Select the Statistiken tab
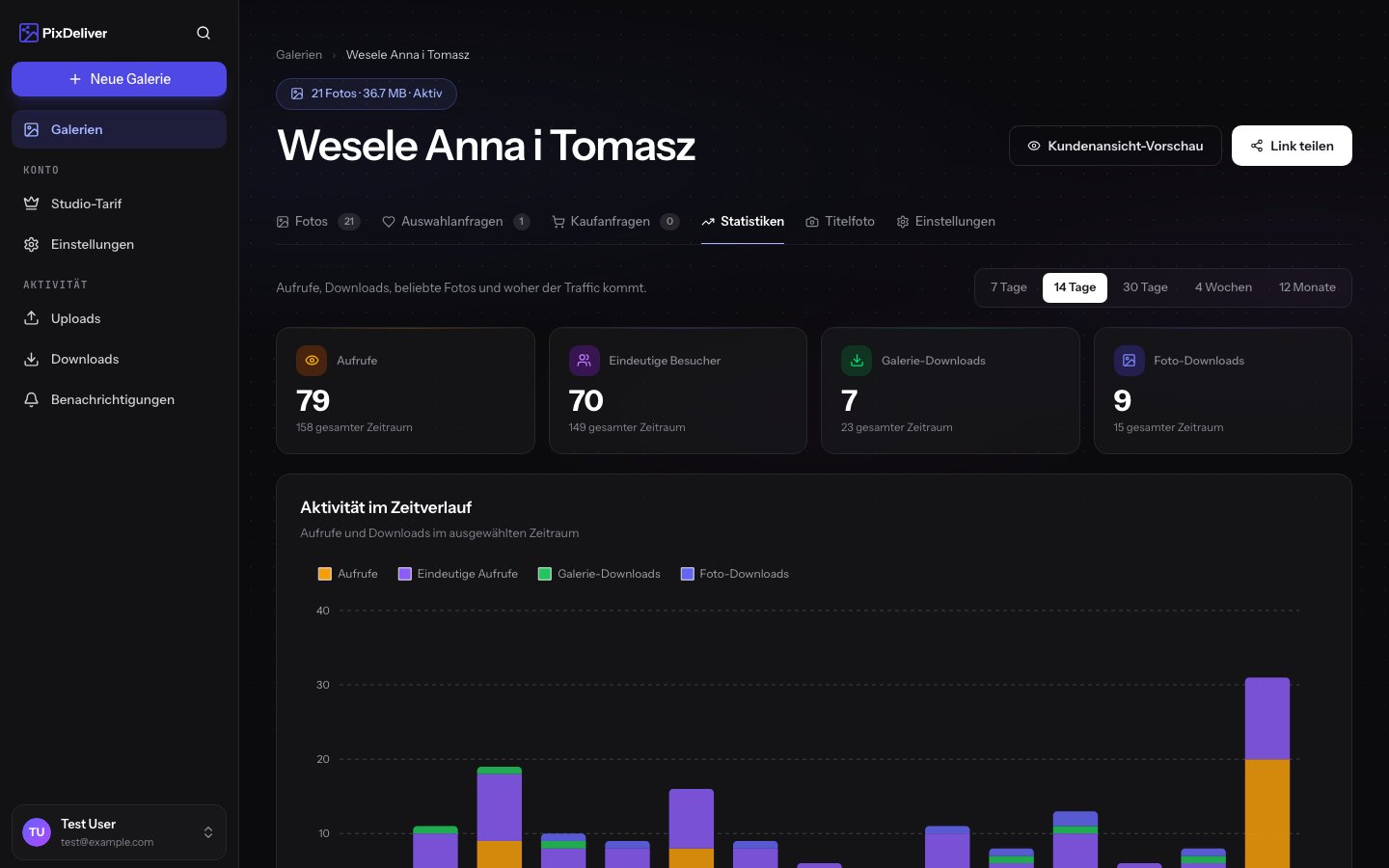This screenshot has width=1389, height=868. tap(743, 222)
